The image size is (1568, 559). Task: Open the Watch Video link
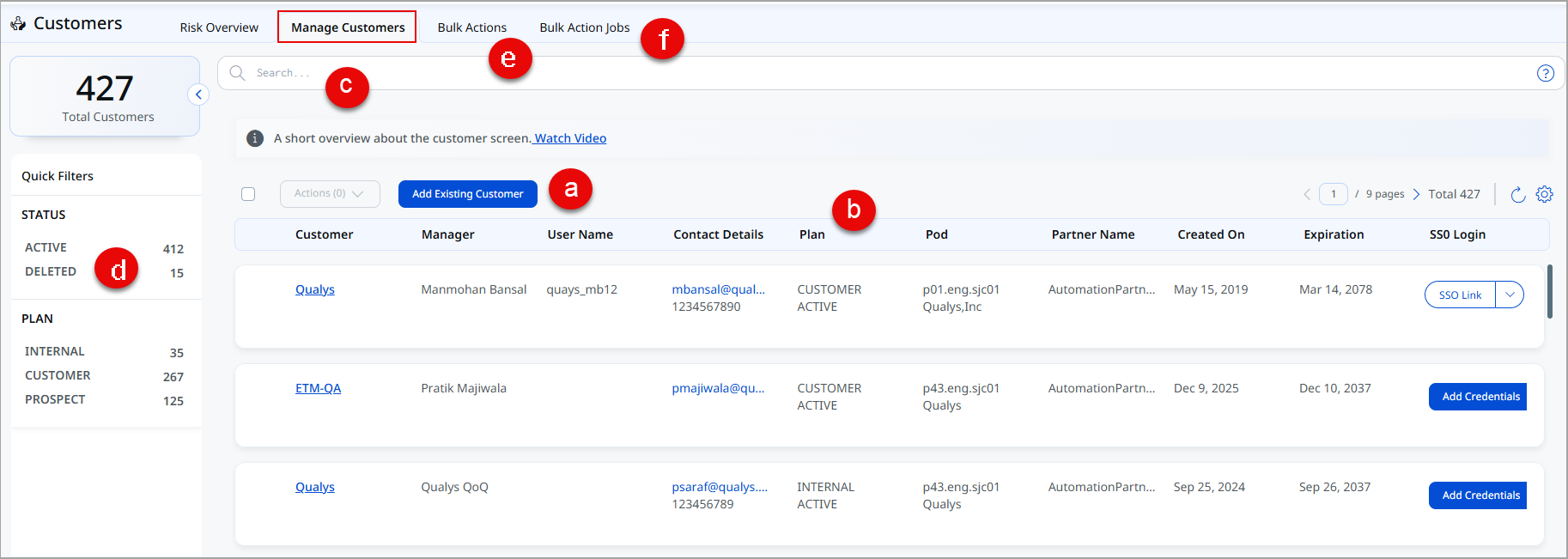(570, 138)
